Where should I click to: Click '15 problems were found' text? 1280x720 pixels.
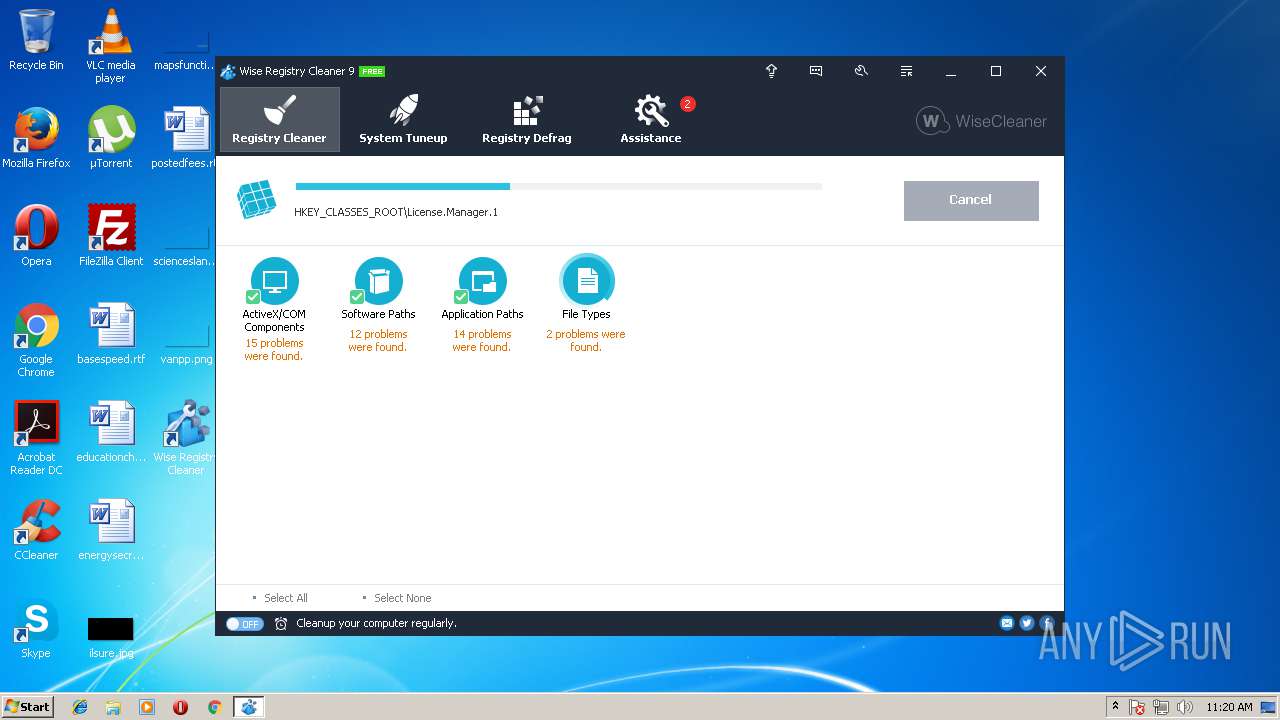(x=274, y=349)
